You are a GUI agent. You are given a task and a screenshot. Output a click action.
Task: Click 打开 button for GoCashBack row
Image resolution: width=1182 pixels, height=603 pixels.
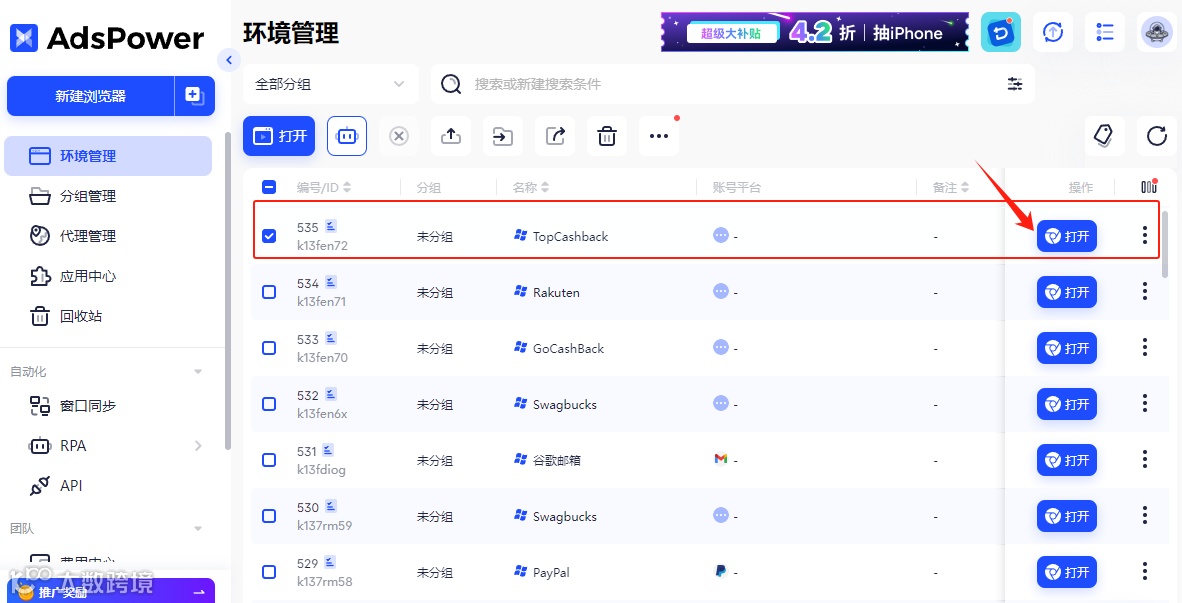1067,348
